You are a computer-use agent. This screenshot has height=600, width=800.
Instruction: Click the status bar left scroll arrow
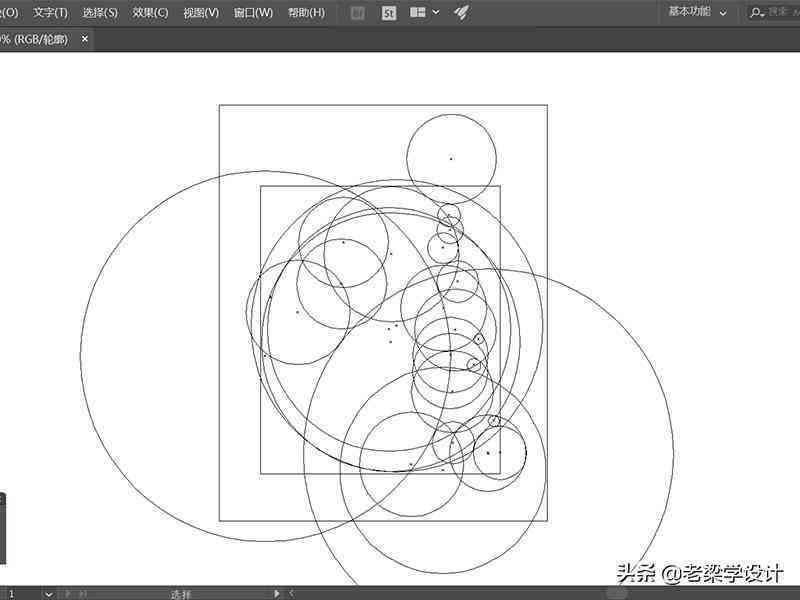click(292, 593)
